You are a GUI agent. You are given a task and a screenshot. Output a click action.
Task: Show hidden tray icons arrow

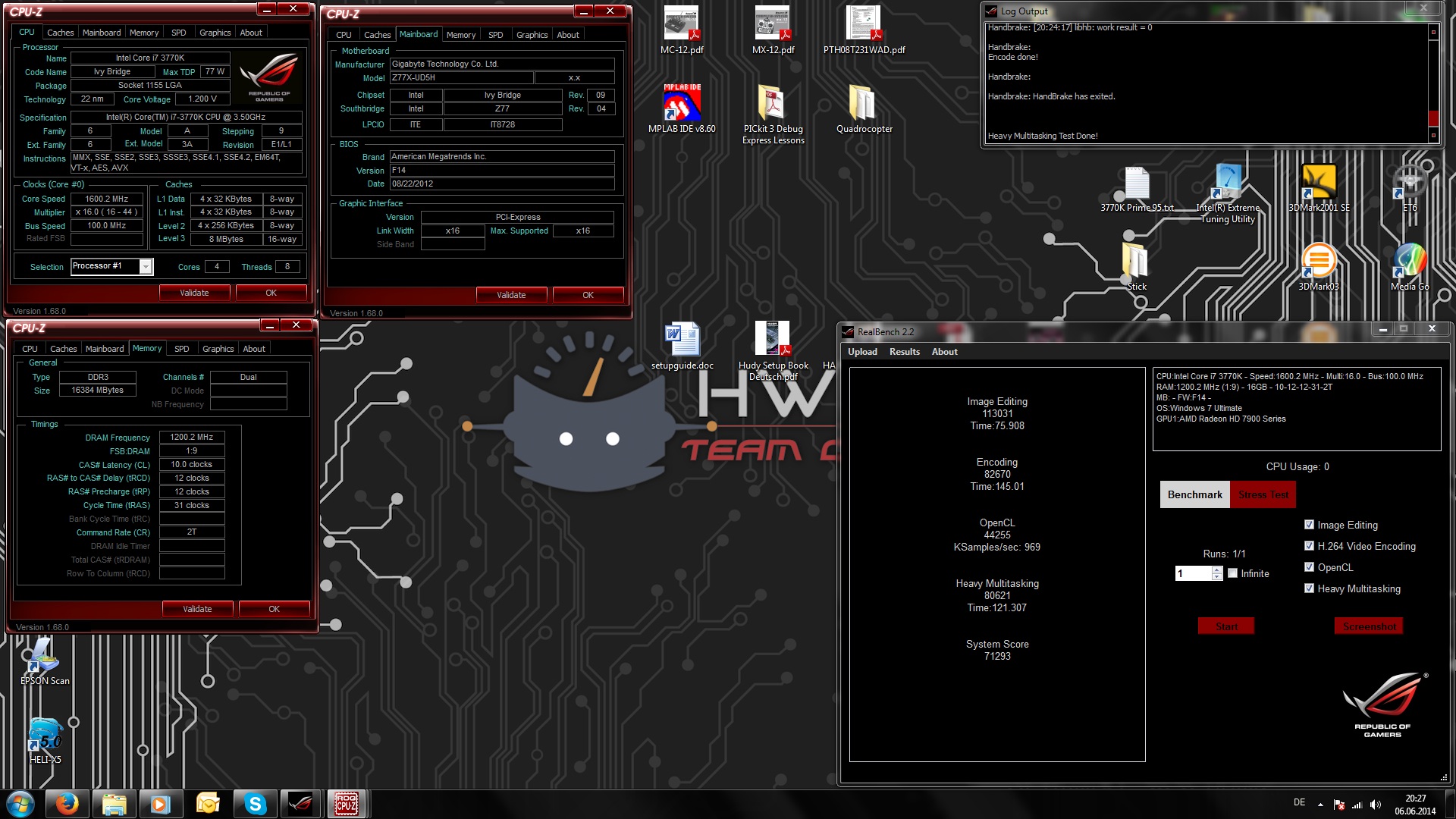(1320, 805)
